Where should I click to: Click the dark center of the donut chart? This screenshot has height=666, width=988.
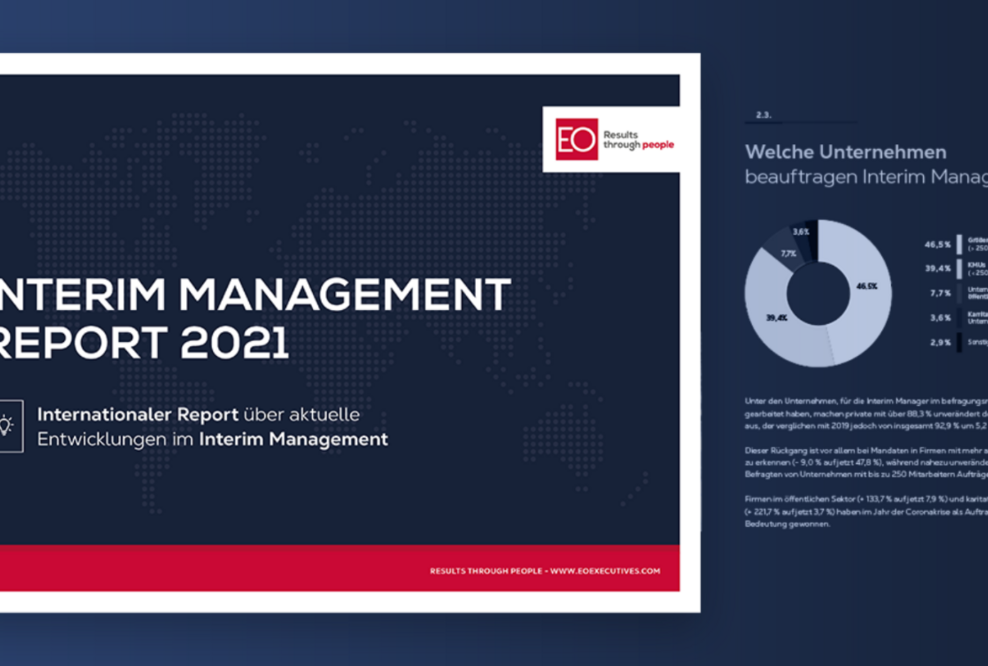(x=818, y=293)
